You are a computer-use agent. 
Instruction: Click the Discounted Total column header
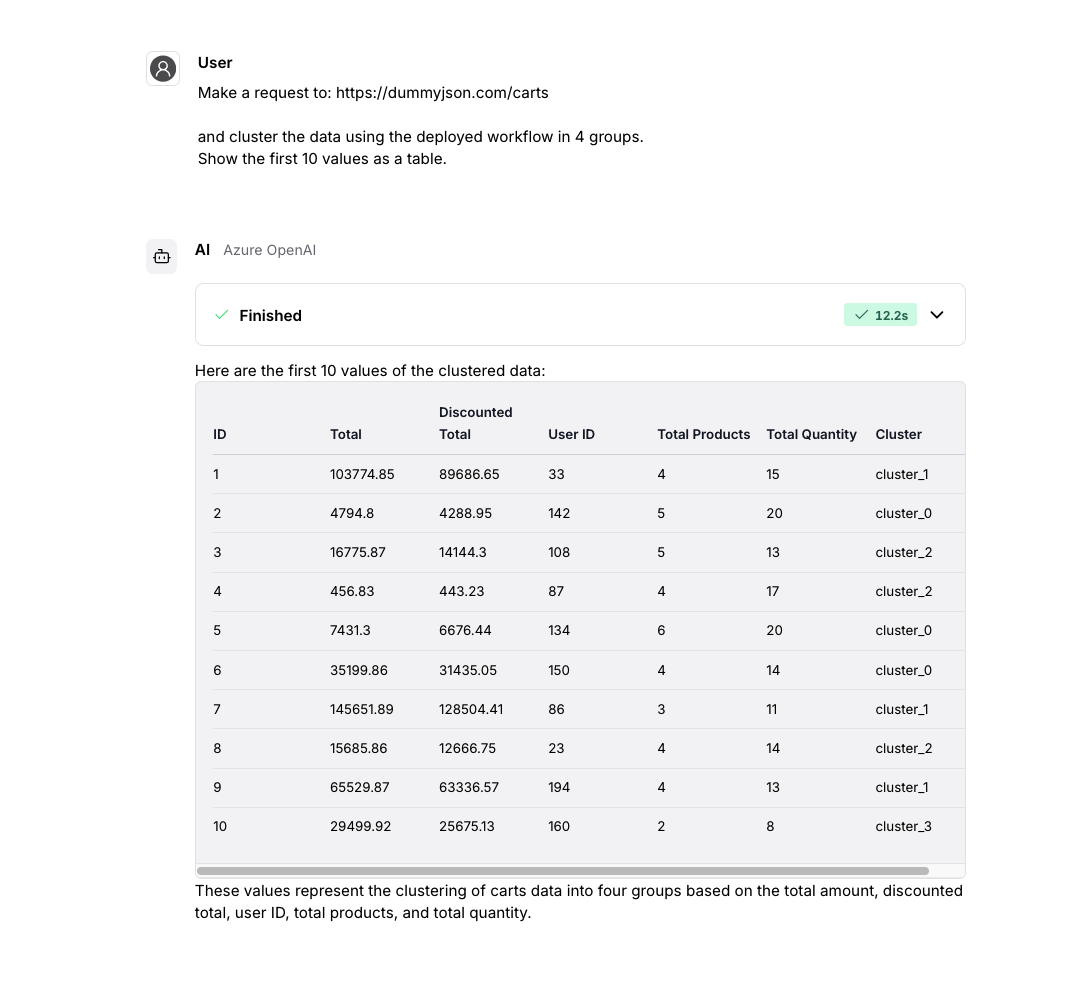pos(476,423)
